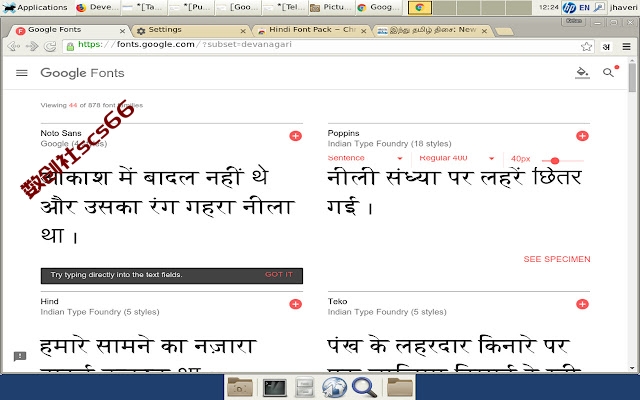Launch the web browser globe dock icon
The width and height of the screenshot is (640, 400).
334,387
